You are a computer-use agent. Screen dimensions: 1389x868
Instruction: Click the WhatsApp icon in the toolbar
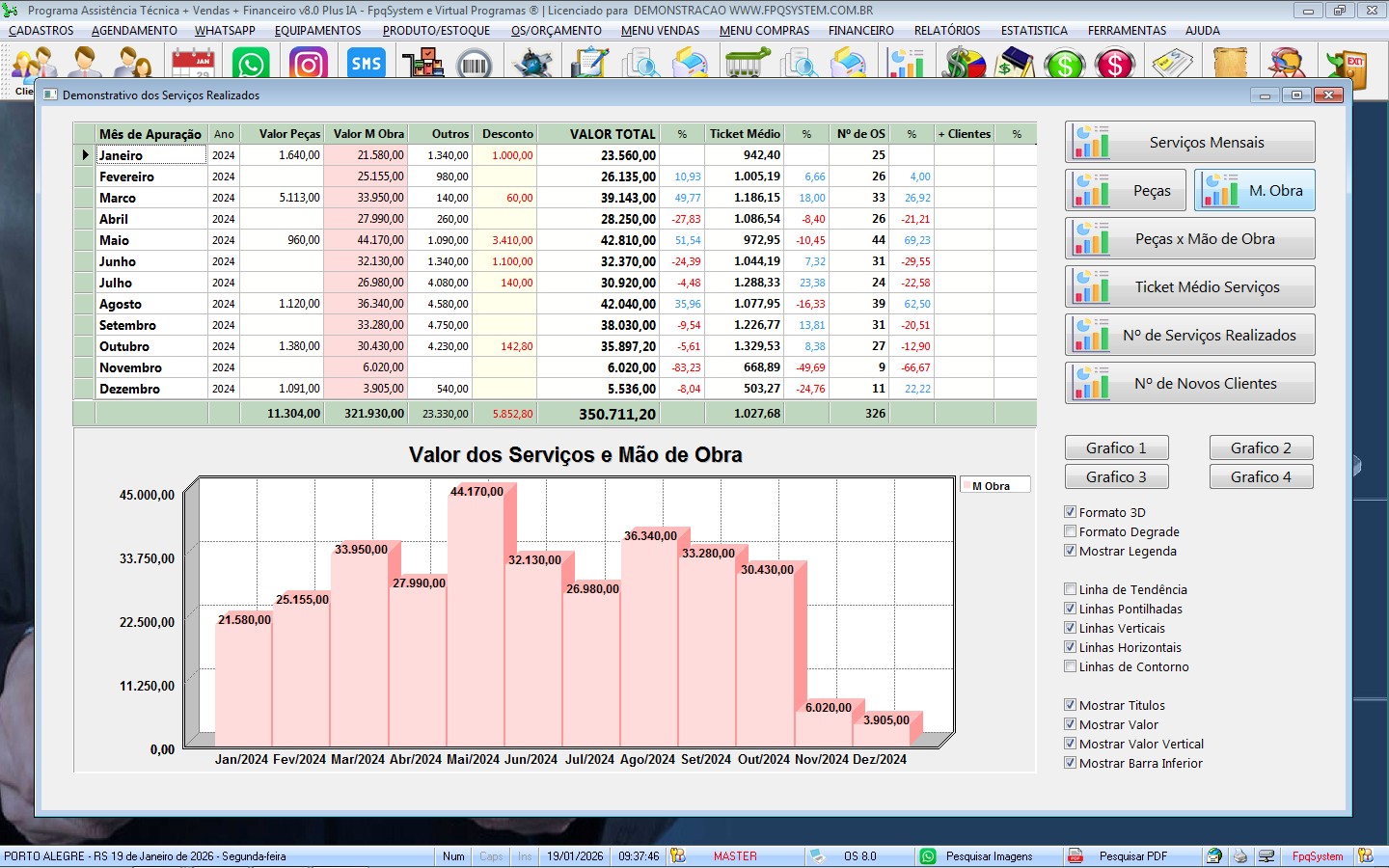point(251,65)
